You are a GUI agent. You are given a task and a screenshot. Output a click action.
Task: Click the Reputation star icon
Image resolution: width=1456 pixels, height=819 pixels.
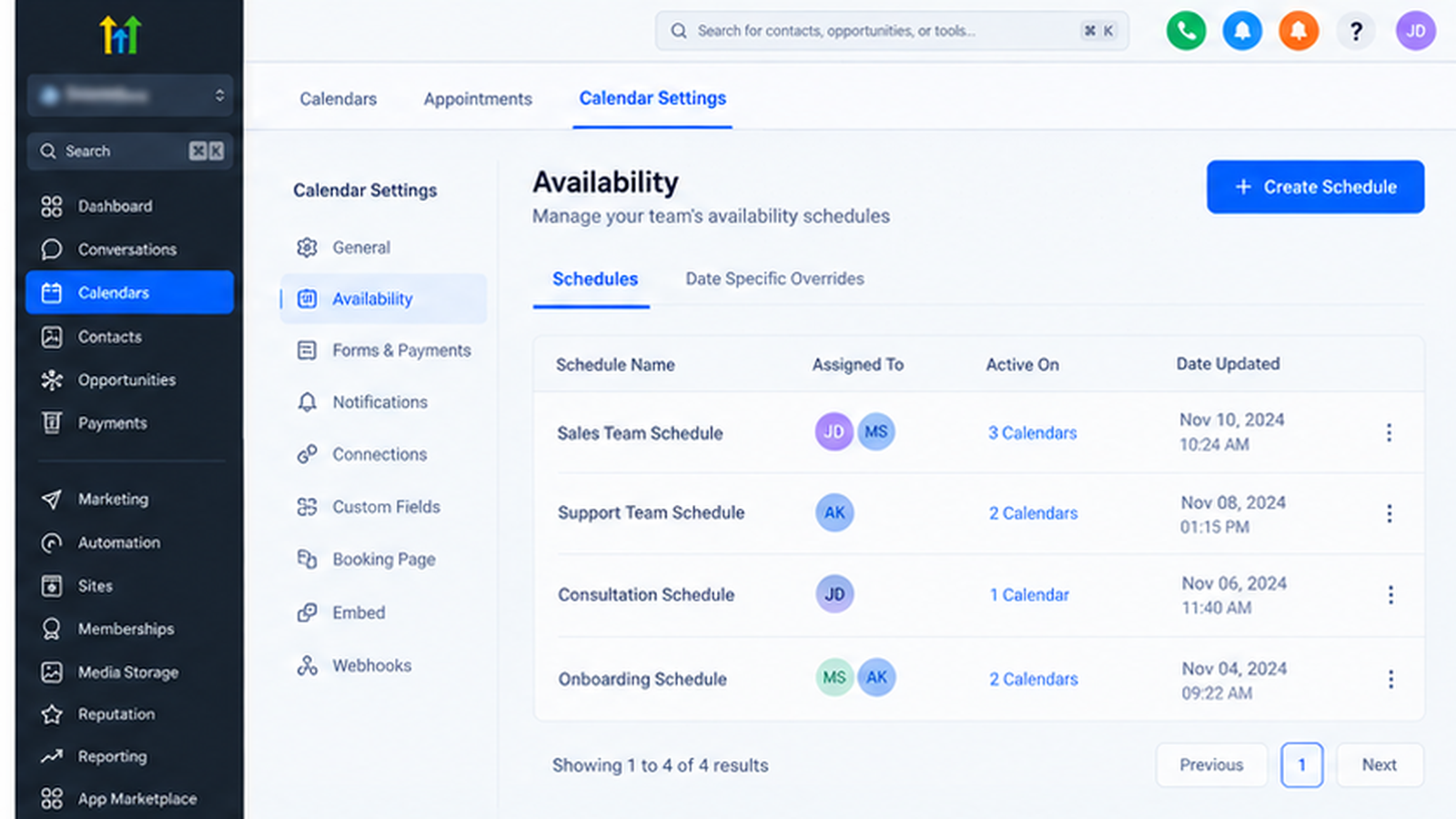click(52, 714)
